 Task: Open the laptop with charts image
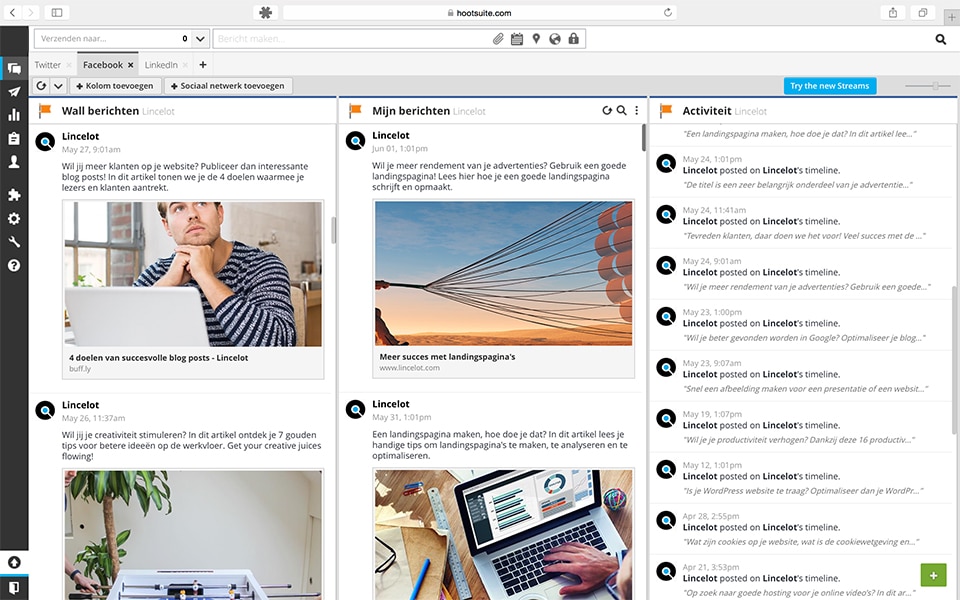point(503,534)
